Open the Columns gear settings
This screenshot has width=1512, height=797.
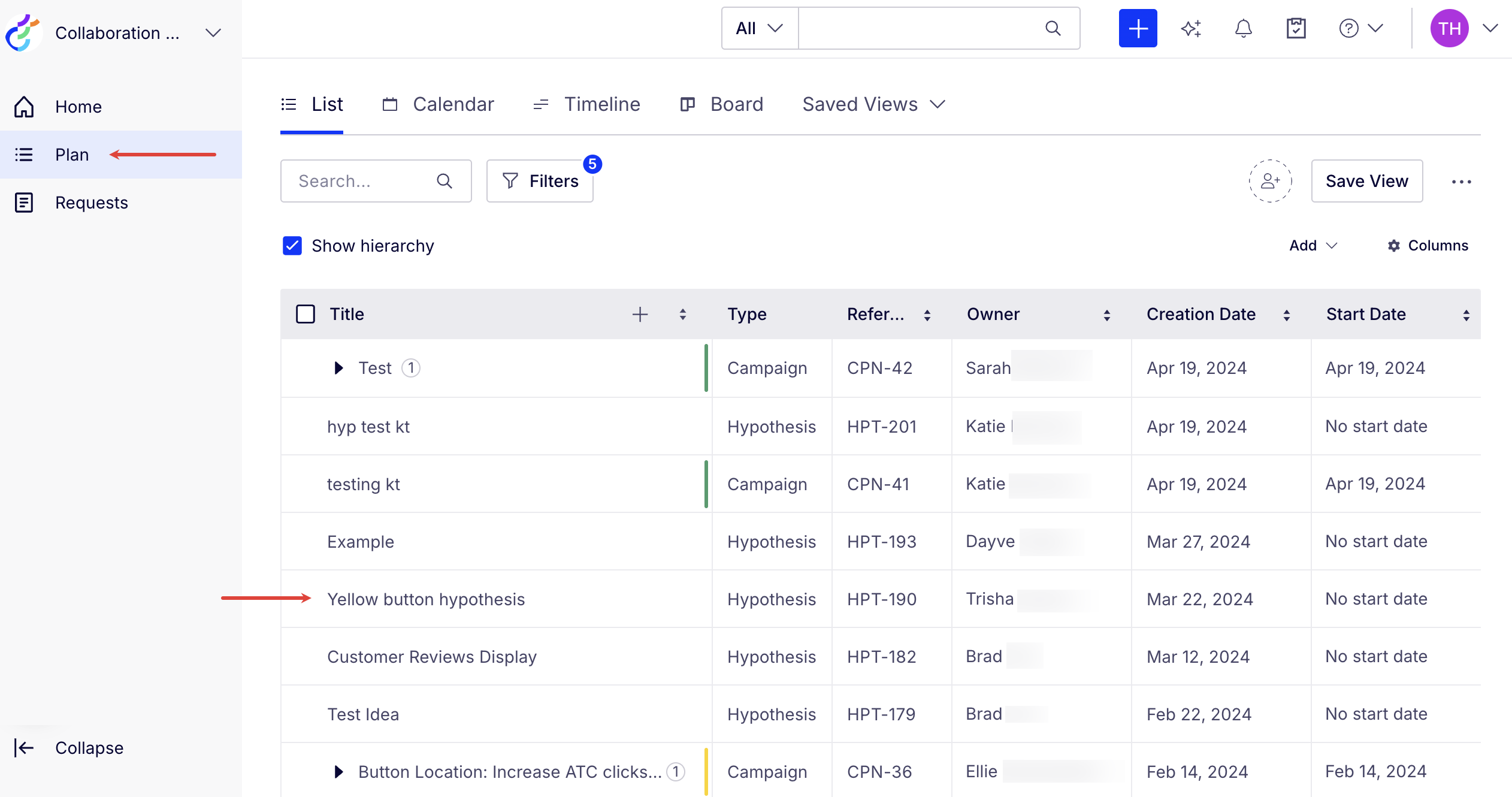pyautogui.click(x=1428, y=246)
